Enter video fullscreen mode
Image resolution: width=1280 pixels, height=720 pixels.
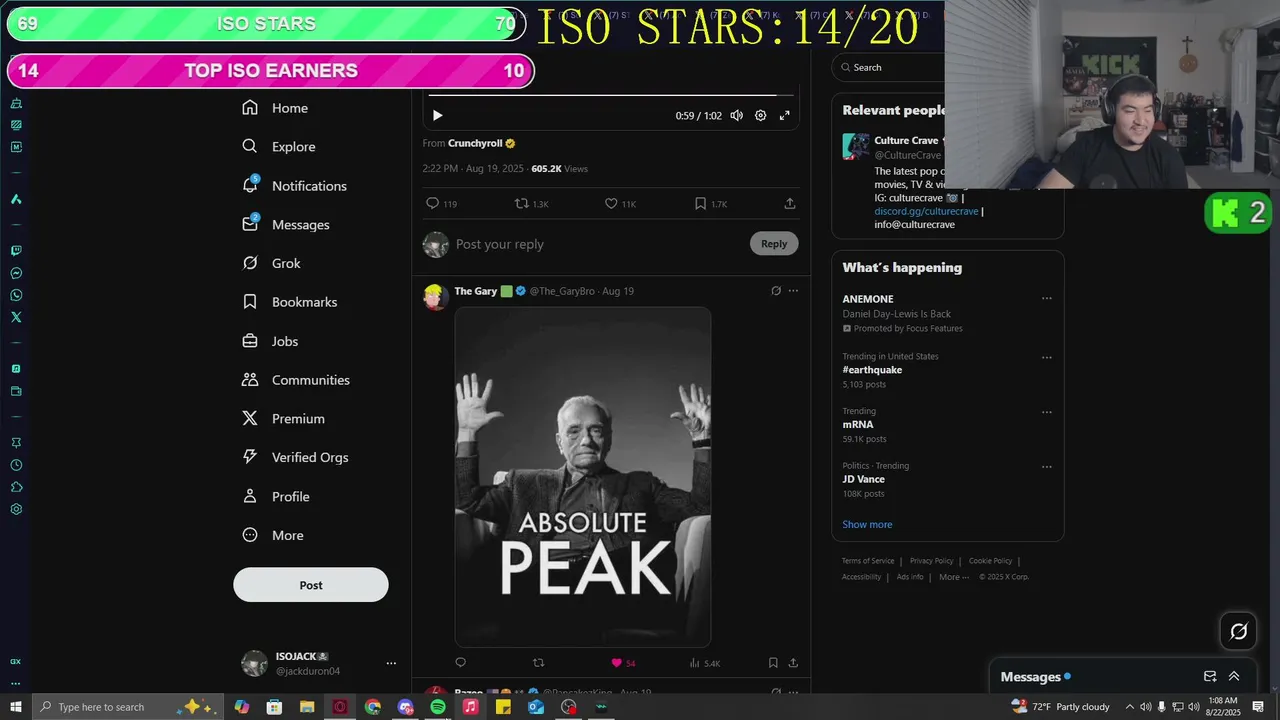pos(785,116)
